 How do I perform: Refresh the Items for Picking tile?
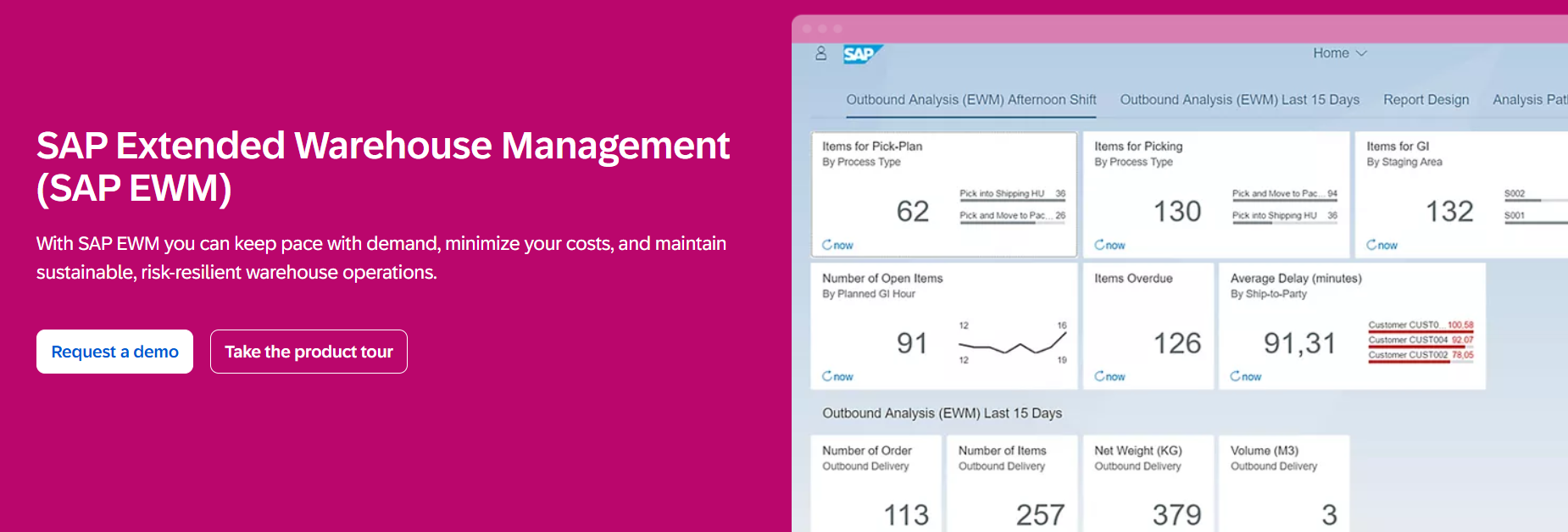pos(1109,245)
